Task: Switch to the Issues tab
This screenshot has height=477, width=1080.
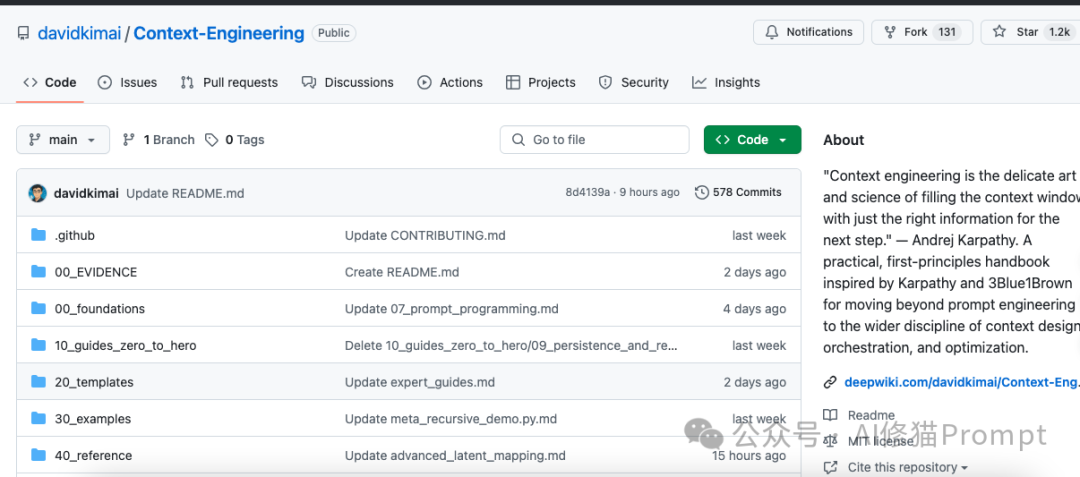Action: coord(127,83)
